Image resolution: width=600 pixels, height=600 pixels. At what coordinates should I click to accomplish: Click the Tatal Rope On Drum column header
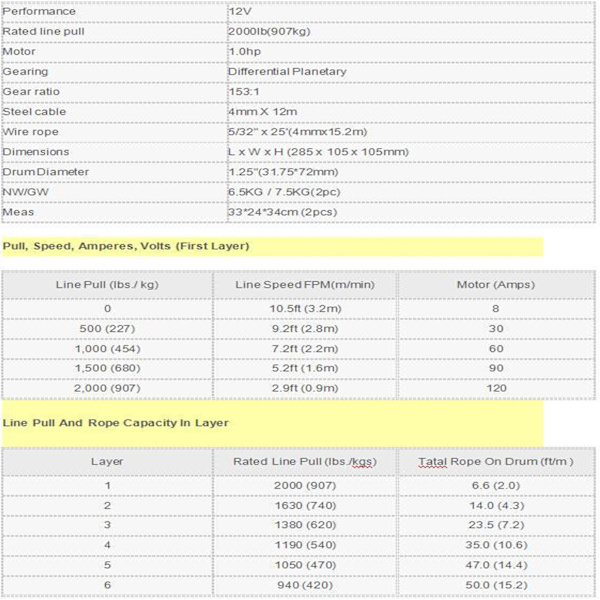point(496,461)
